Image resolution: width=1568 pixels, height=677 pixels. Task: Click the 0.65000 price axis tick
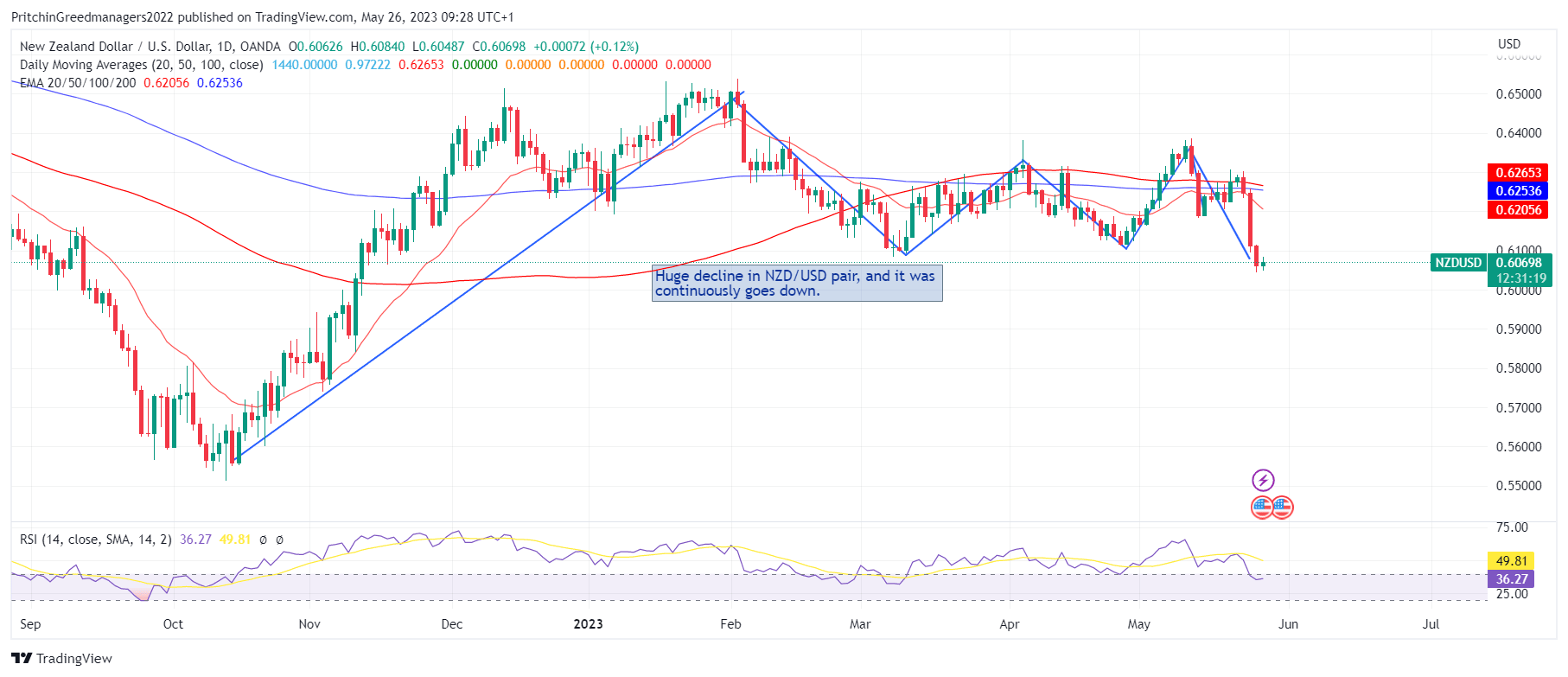tap(1519, 94)
